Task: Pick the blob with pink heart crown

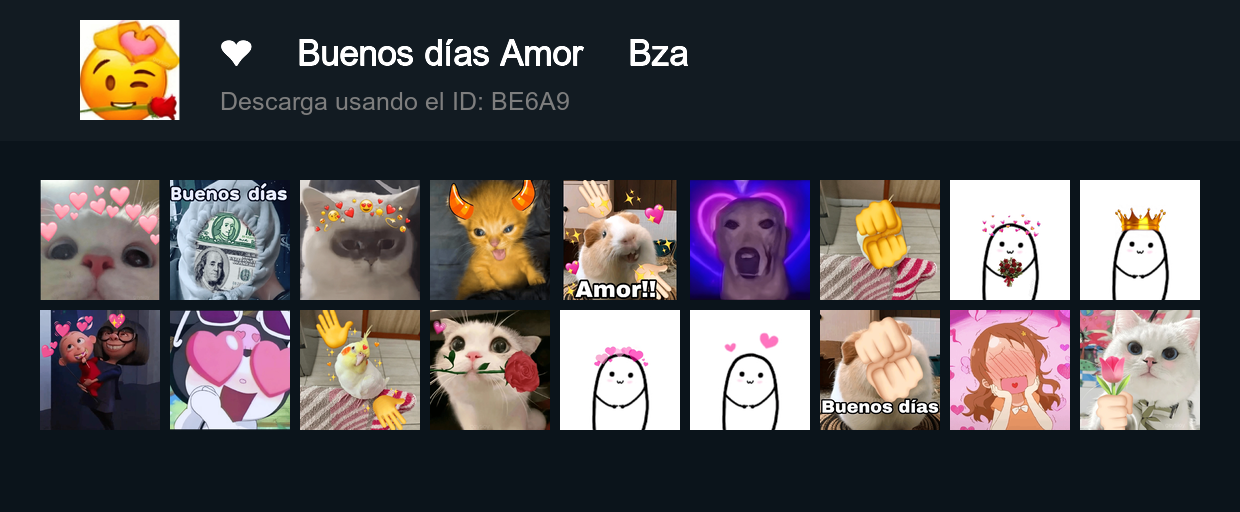Action: [x=620, y=370]
